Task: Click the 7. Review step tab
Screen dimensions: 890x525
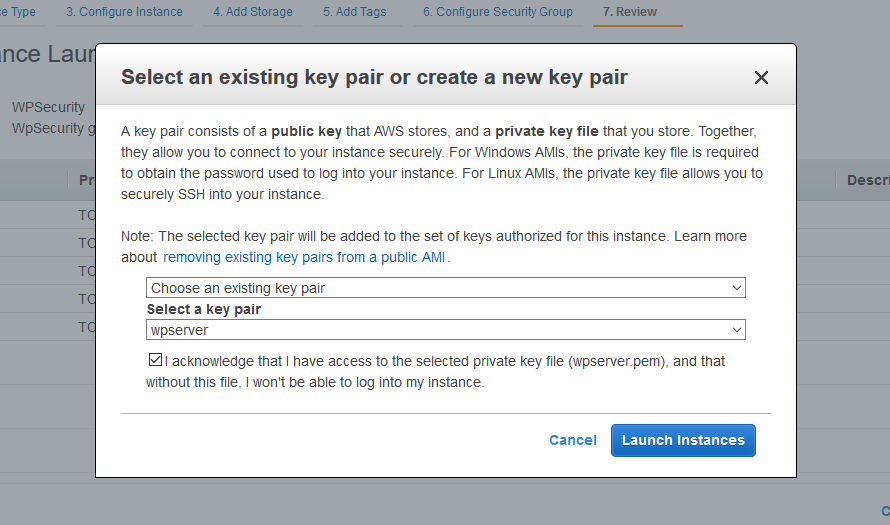Action: (630, 12)
